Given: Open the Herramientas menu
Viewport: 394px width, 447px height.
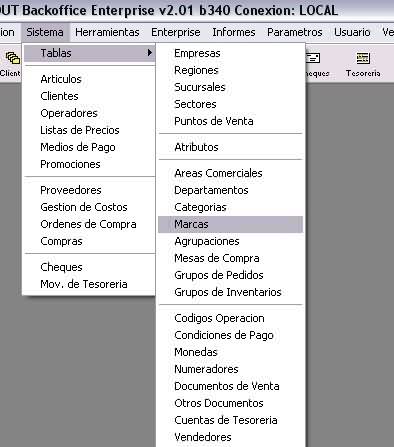Looking at the screenshot, I should (x=107, y=32).
